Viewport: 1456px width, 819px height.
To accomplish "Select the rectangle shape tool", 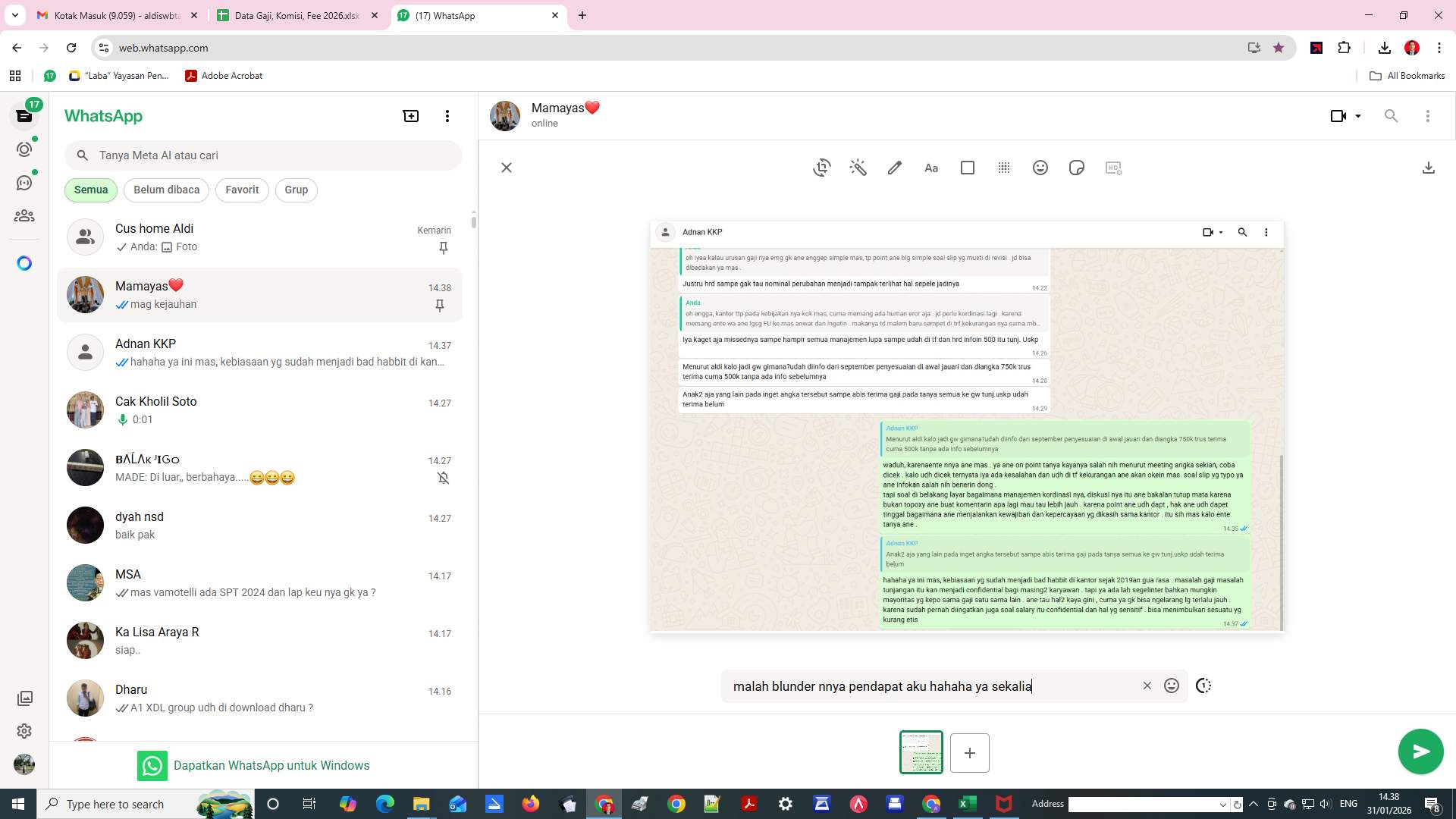I will click(967, 167).
